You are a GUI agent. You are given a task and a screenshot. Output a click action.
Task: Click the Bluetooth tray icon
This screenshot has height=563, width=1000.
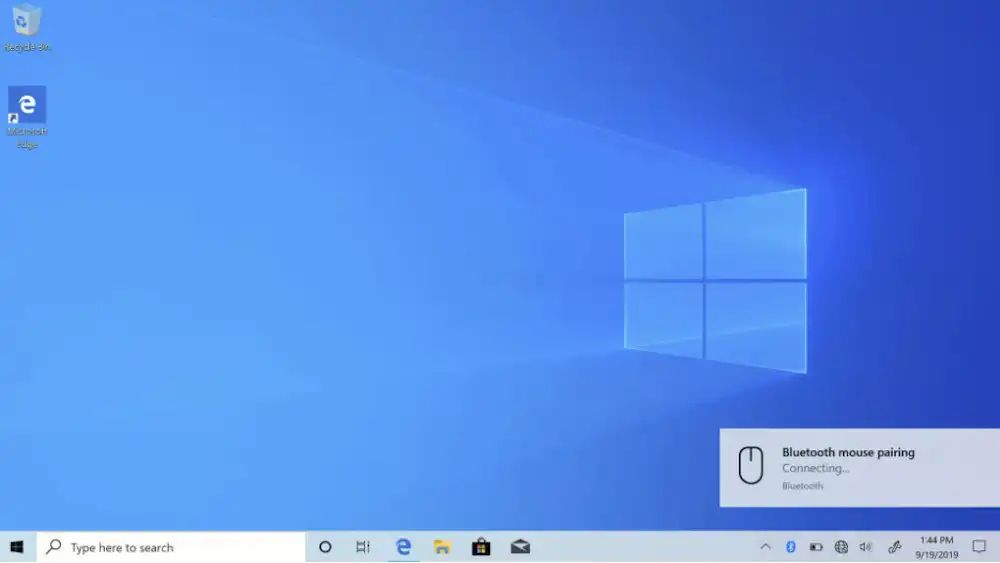point(791,547)
